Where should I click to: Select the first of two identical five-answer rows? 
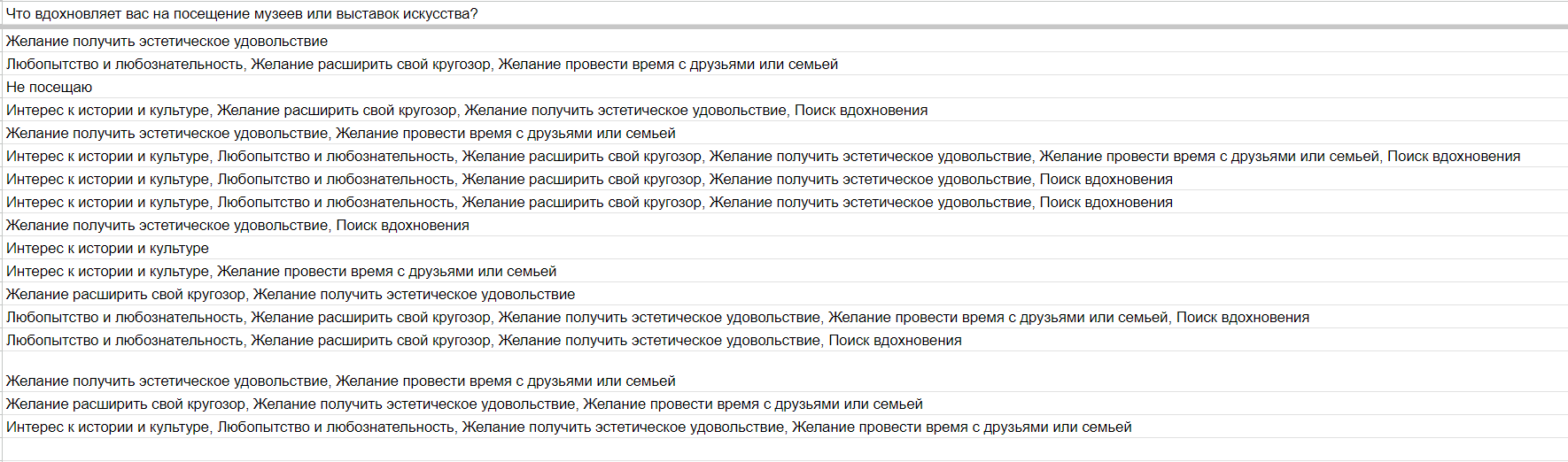[x=784, y=179]
